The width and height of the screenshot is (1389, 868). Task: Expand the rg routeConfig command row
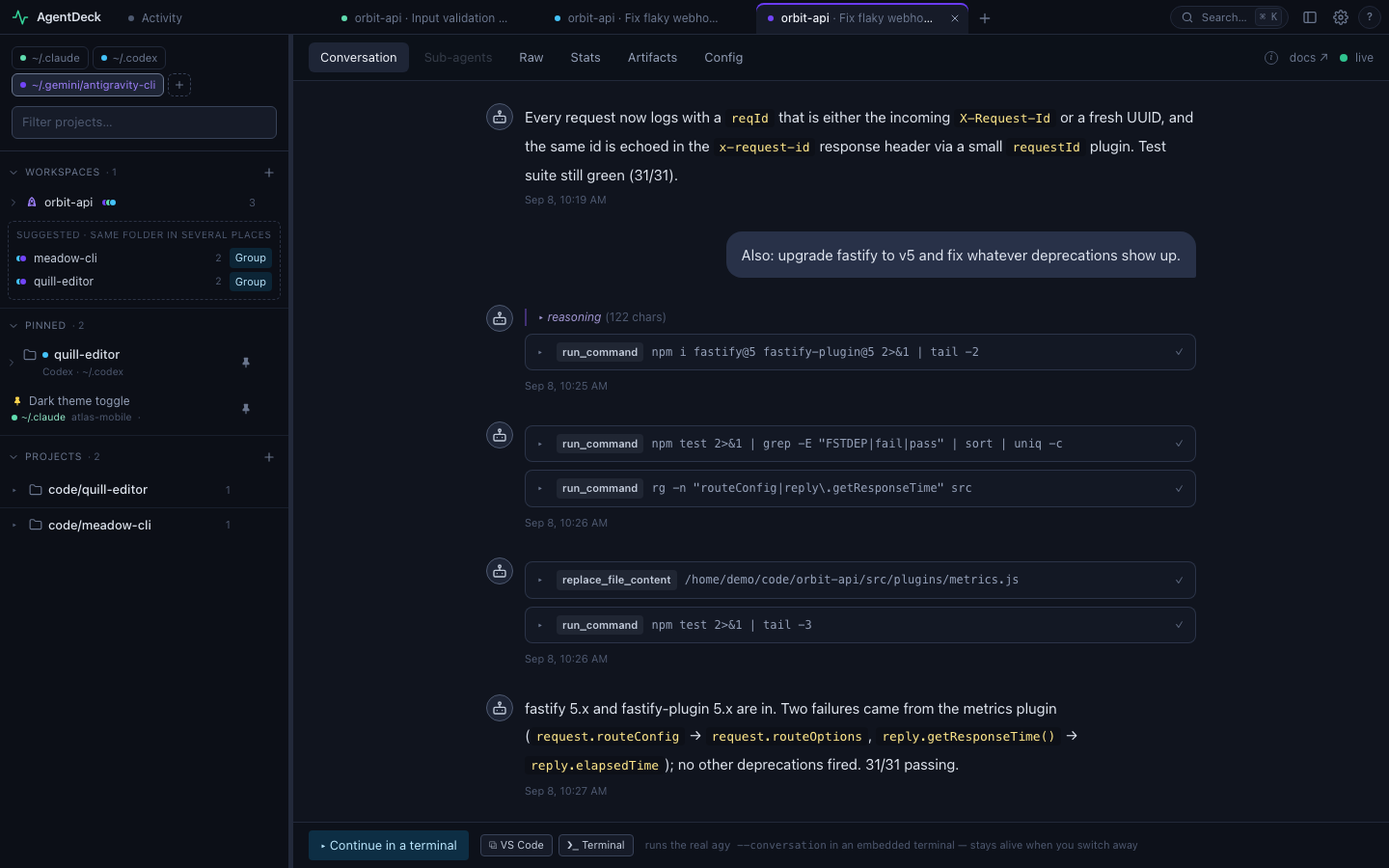pyautogui.click(x=860, y=488)
